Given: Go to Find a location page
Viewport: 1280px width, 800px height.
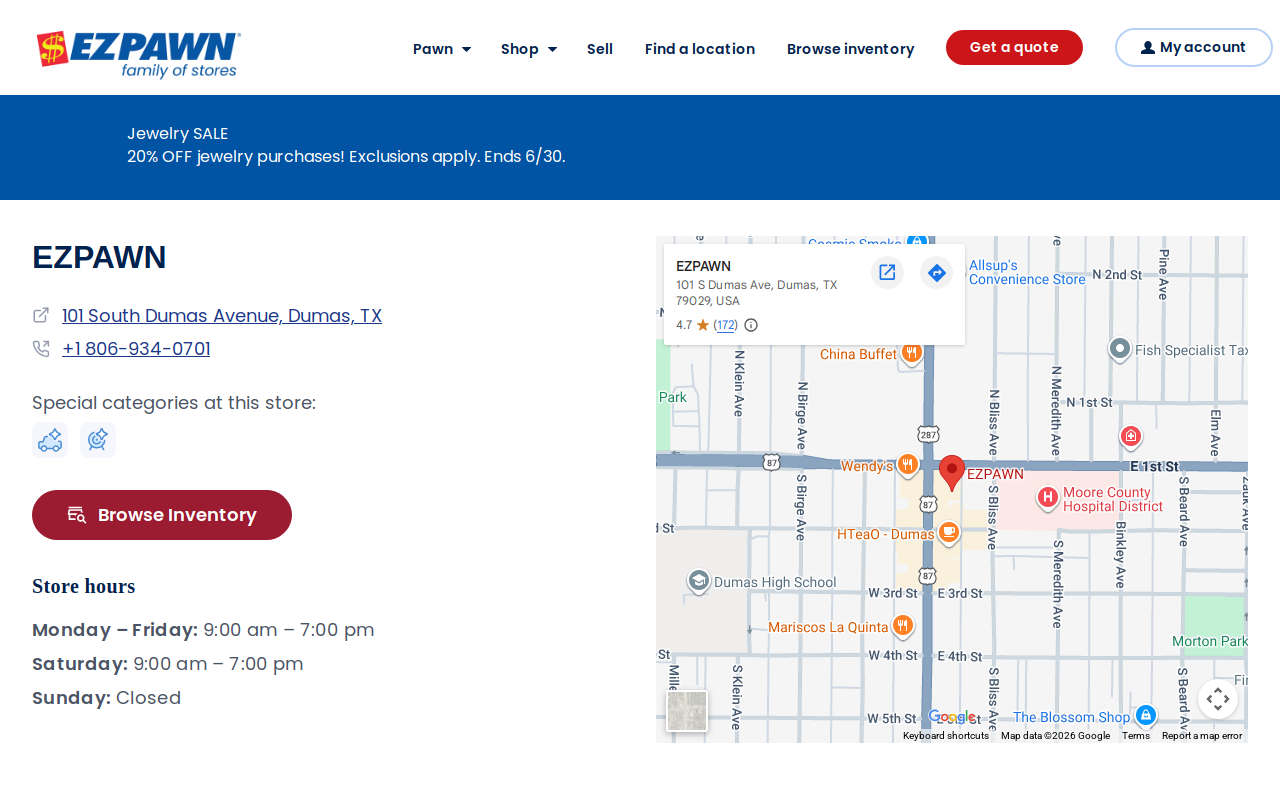Looking at the screenshot, I should click(x=700, y=49).
